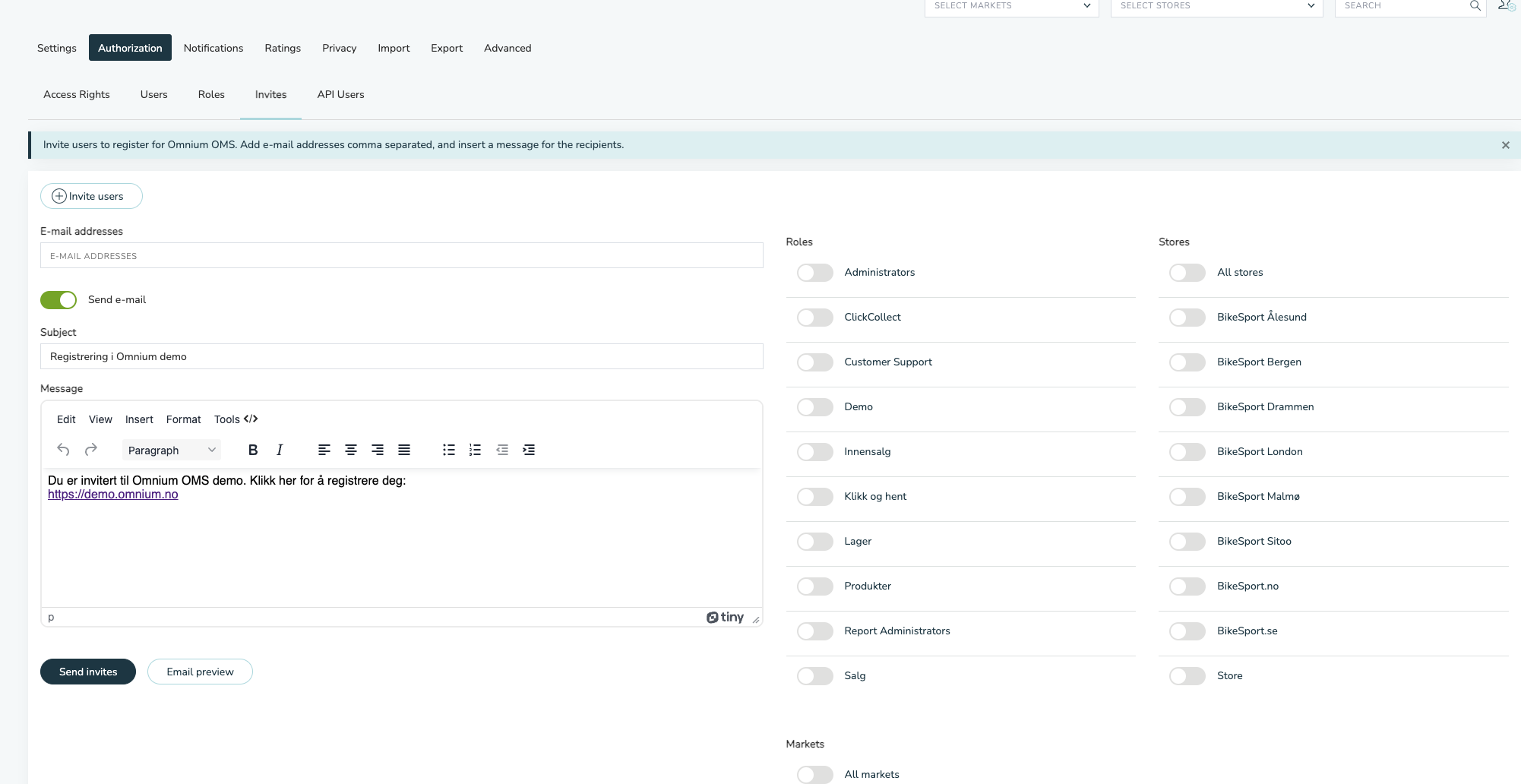Toggle the Salg role
The image size is (1521, 784).
814,676
